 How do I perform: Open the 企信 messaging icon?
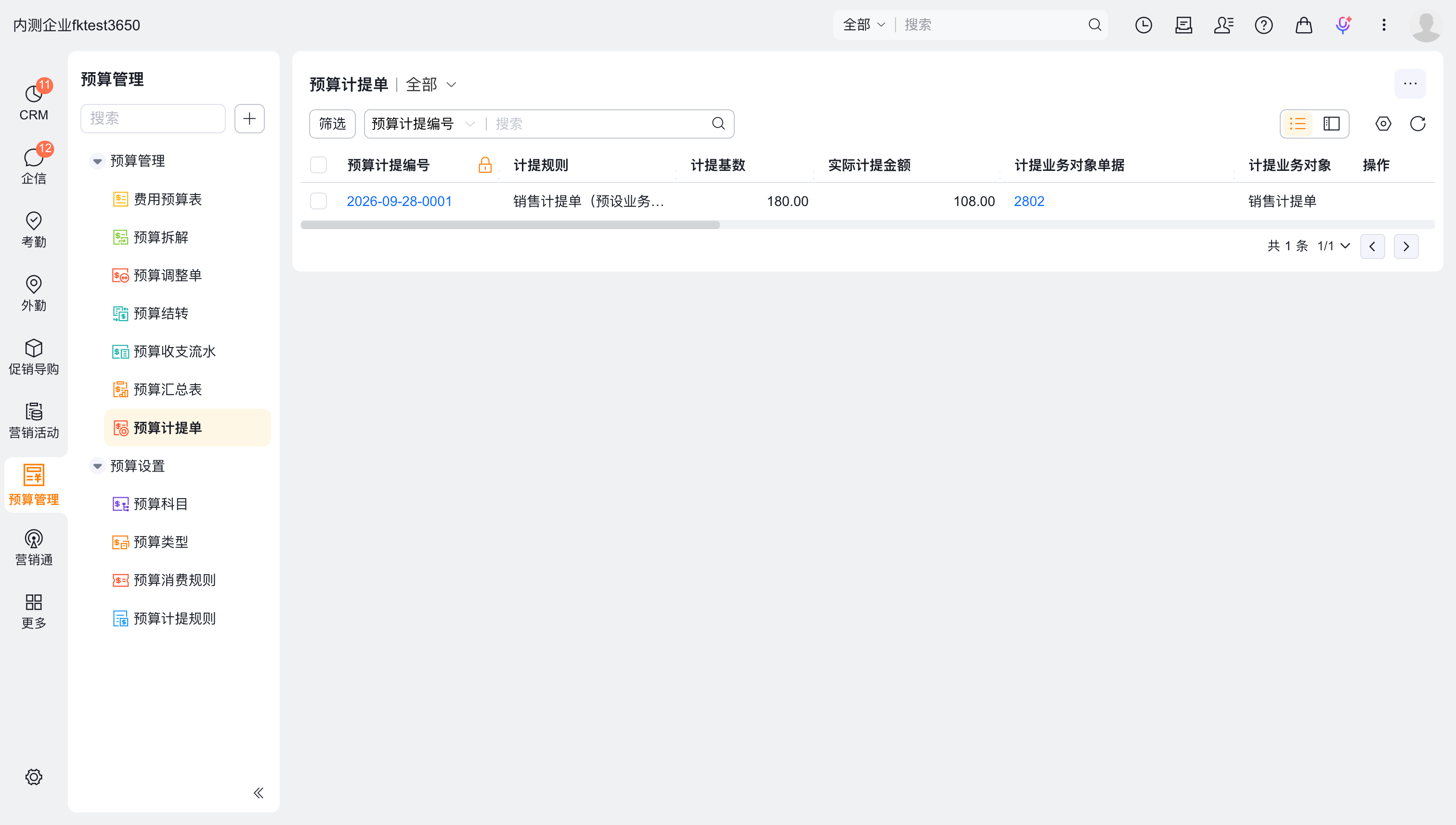coord(33,166)
